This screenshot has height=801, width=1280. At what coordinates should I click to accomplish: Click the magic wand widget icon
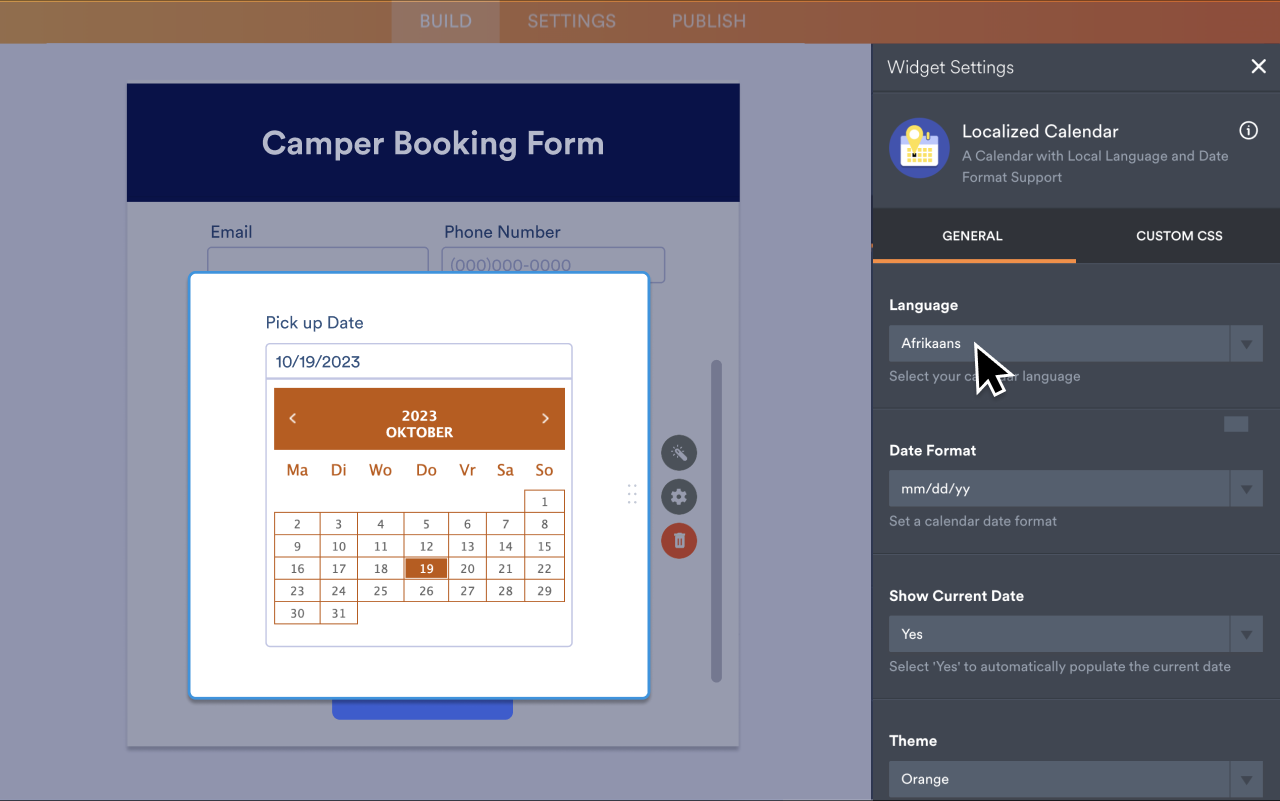point(679,452)
